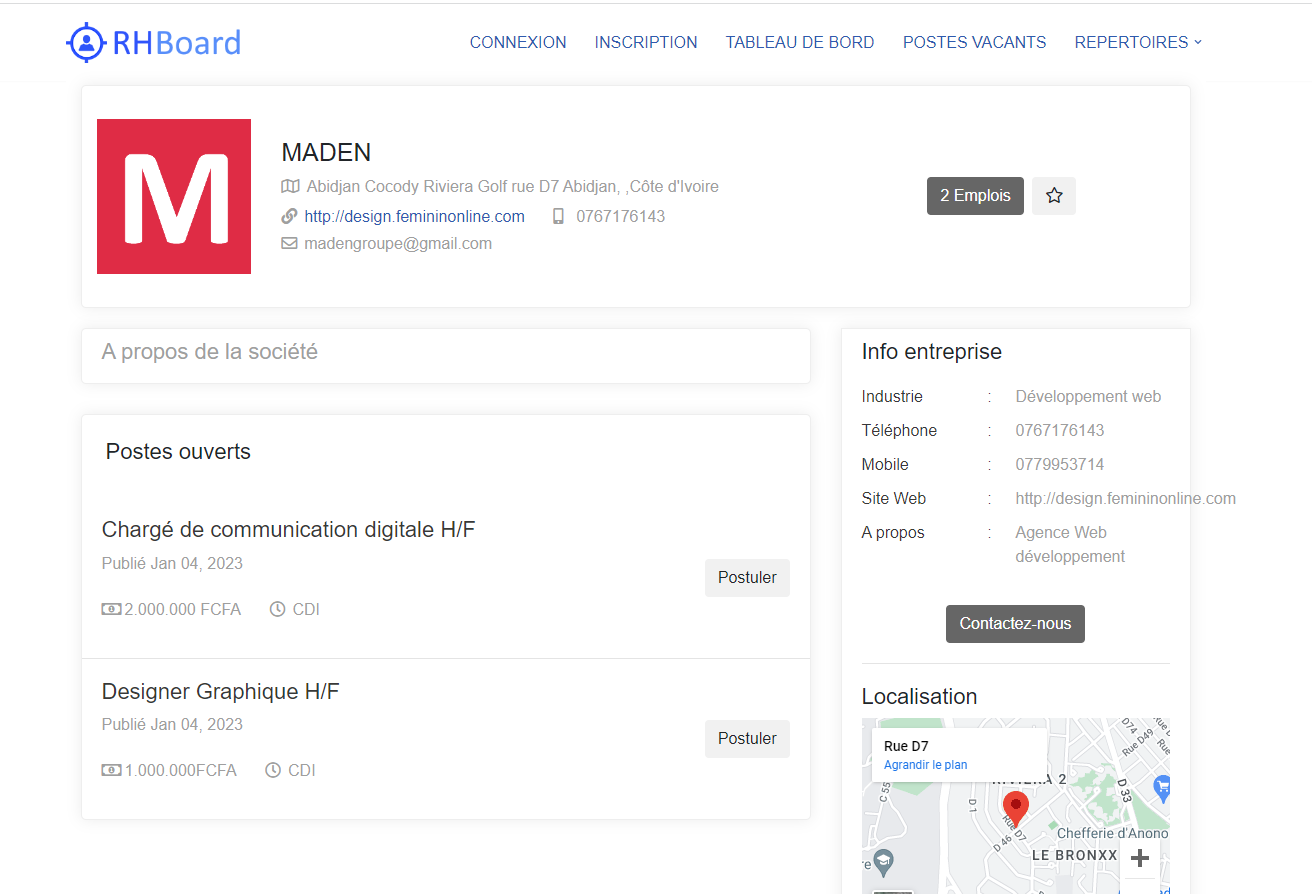
Task: Click the link icon beside website URL
Action: tap(290, 216)
